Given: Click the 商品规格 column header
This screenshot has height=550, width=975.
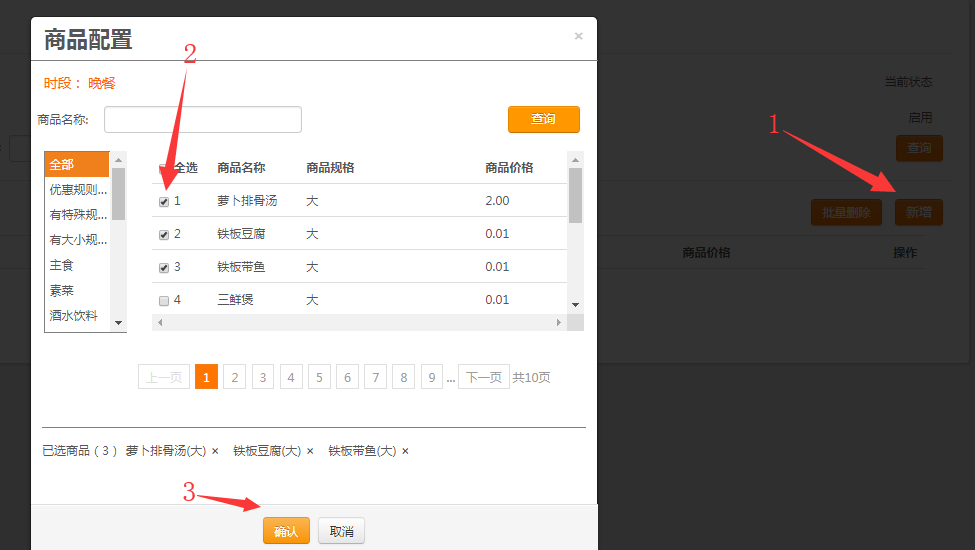Looking at the screenshot, I should 330,168.
